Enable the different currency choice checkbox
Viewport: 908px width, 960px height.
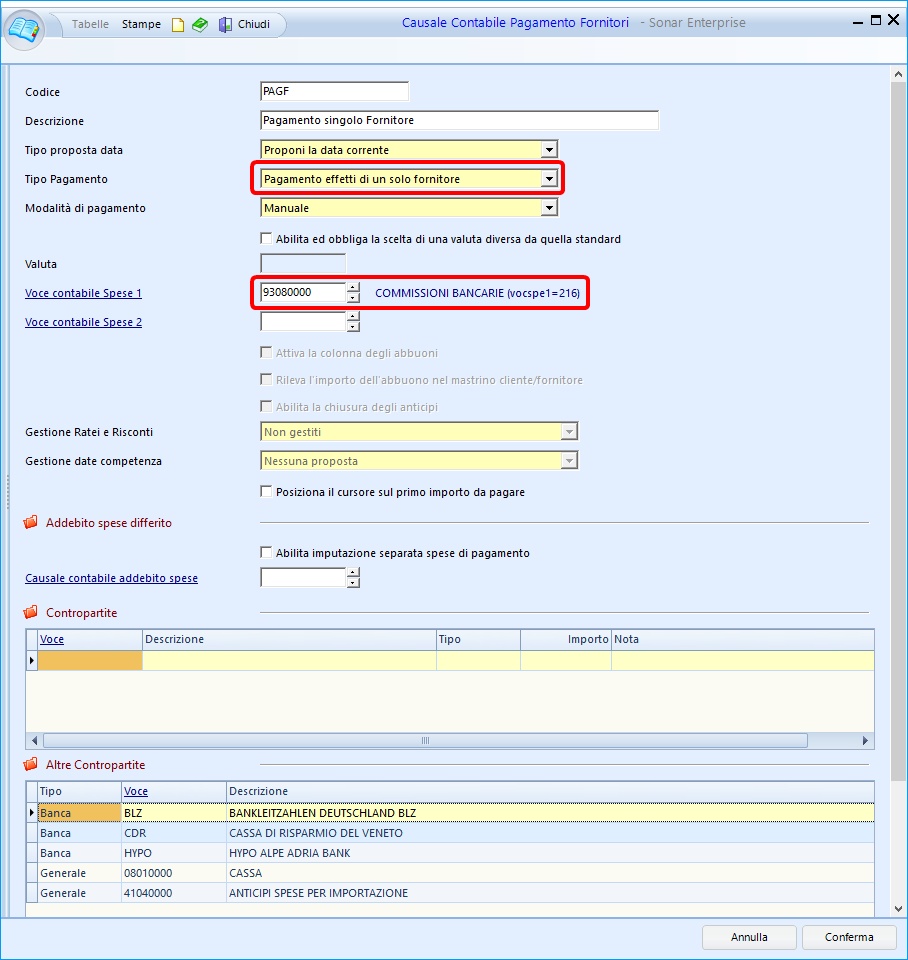coord(266,239)
